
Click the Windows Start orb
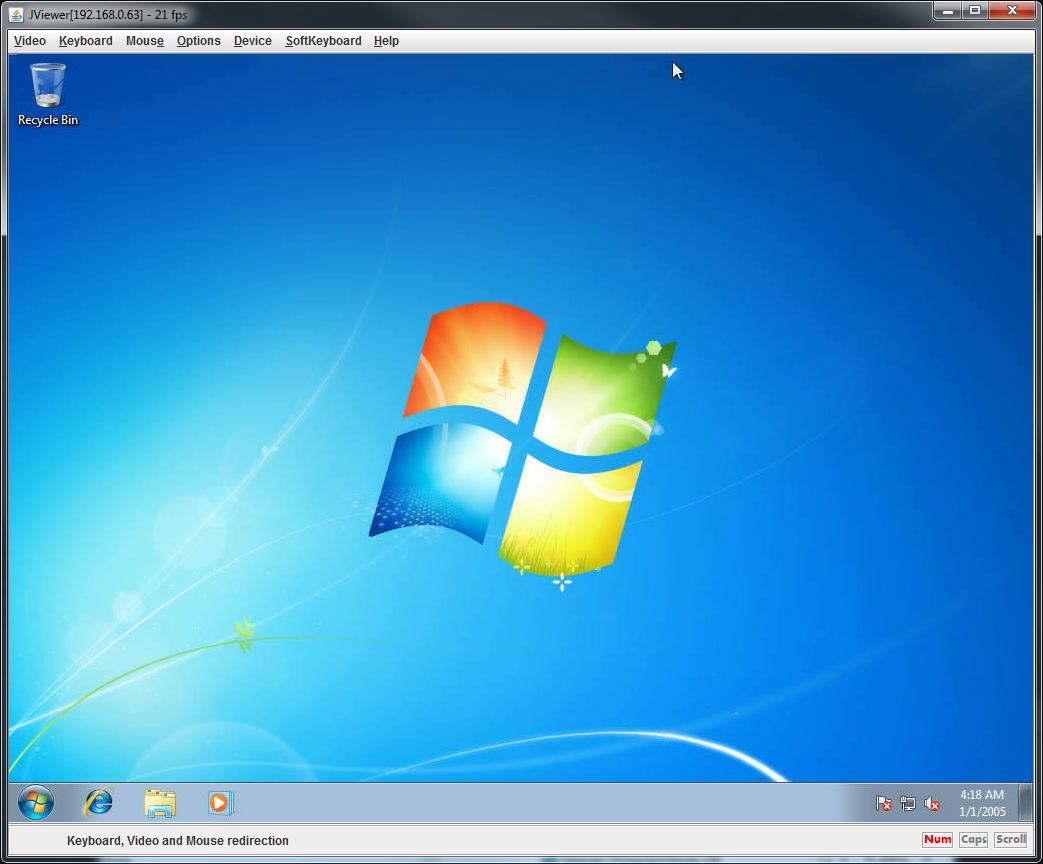[x=36, y=802]
